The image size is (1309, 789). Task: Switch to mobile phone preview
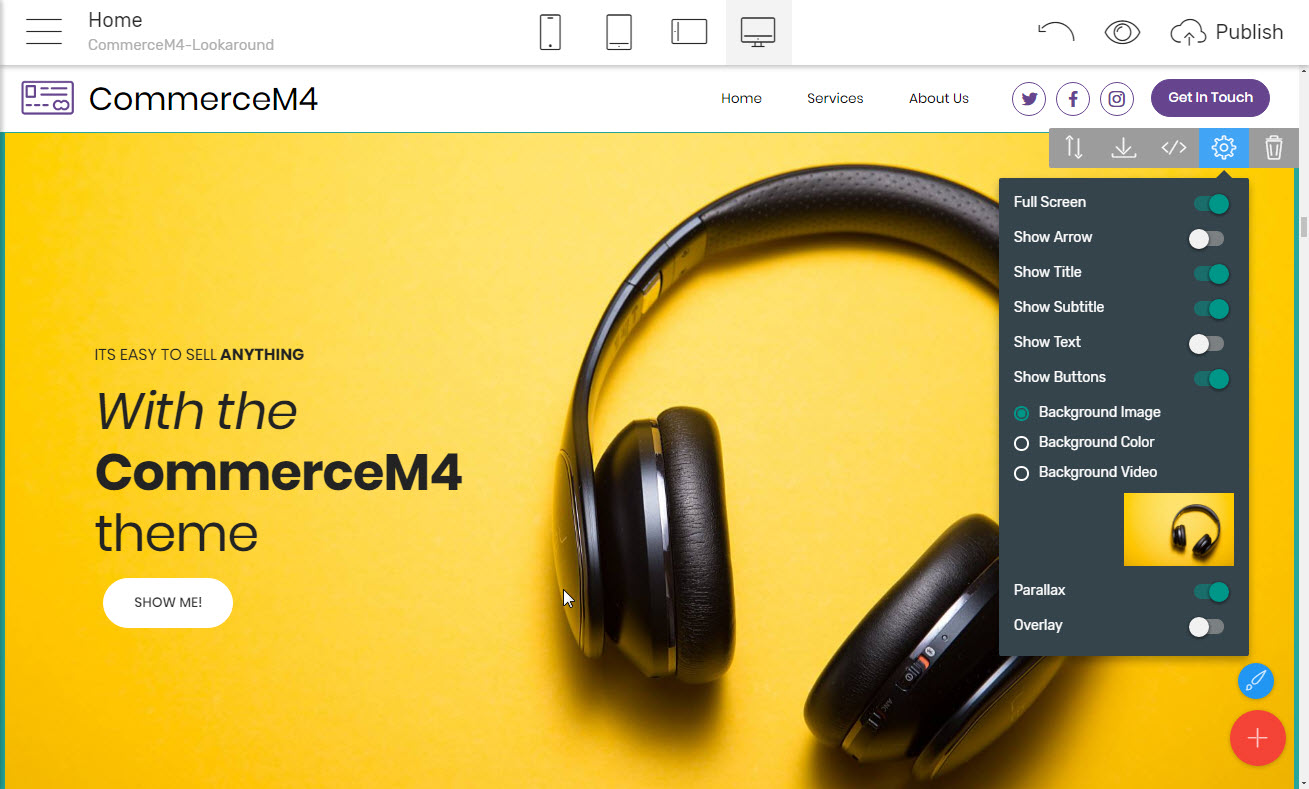(x=550, y=32)
